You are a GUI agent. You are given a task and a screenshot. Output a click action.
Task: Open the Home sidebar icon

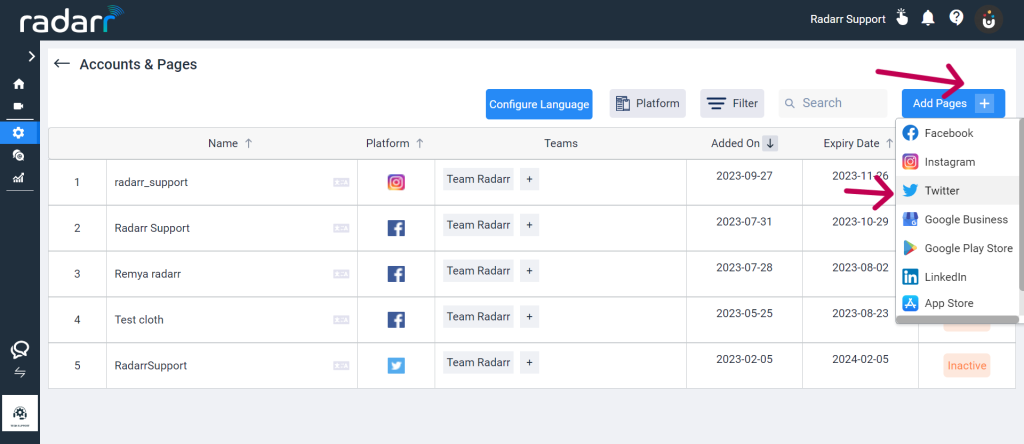pyautogui.click(x=19, y=84)
